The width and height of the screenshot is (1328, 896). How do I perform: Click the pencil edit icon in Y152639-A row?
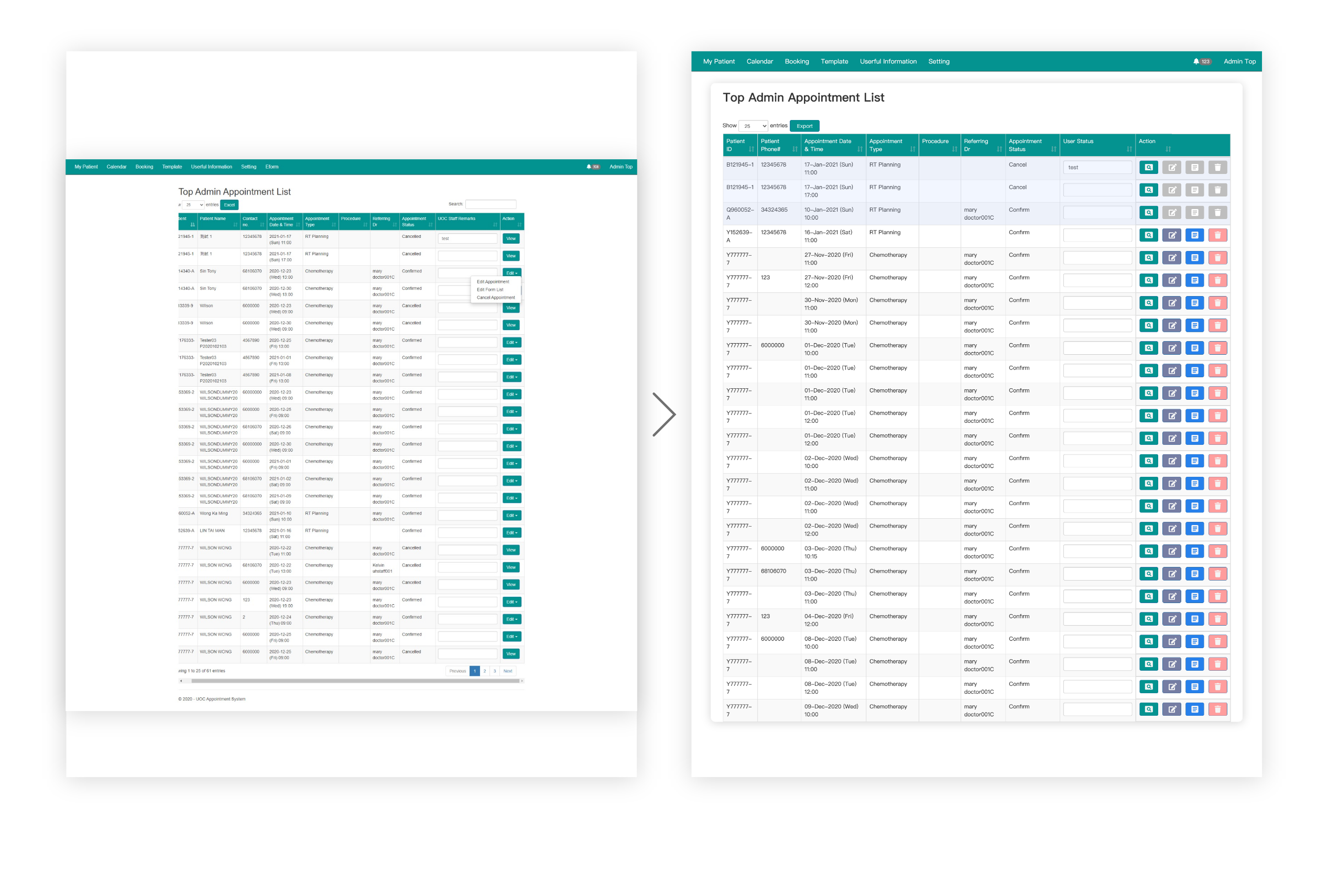tap(1171, 235)
